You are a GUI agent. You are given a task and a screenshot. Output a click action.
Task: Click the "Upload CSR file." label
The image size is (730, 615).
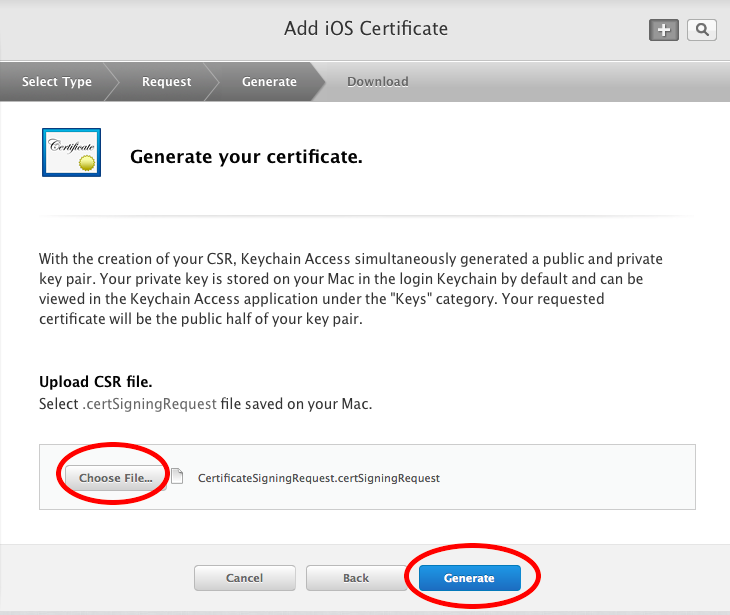coord(95,382)
